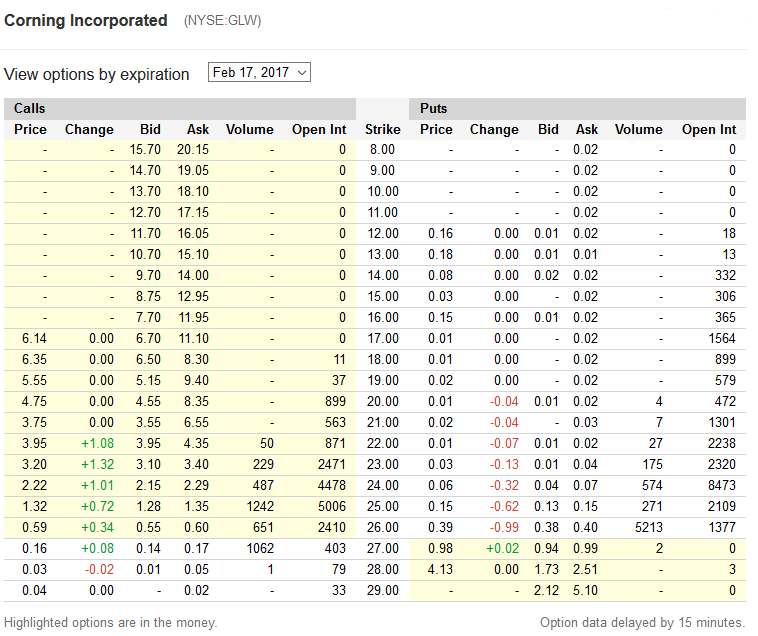This screenshot has width=758, height=636.
Task: Select call ask value 14.00
Action: pyautogui.click(x=193, y=276)
